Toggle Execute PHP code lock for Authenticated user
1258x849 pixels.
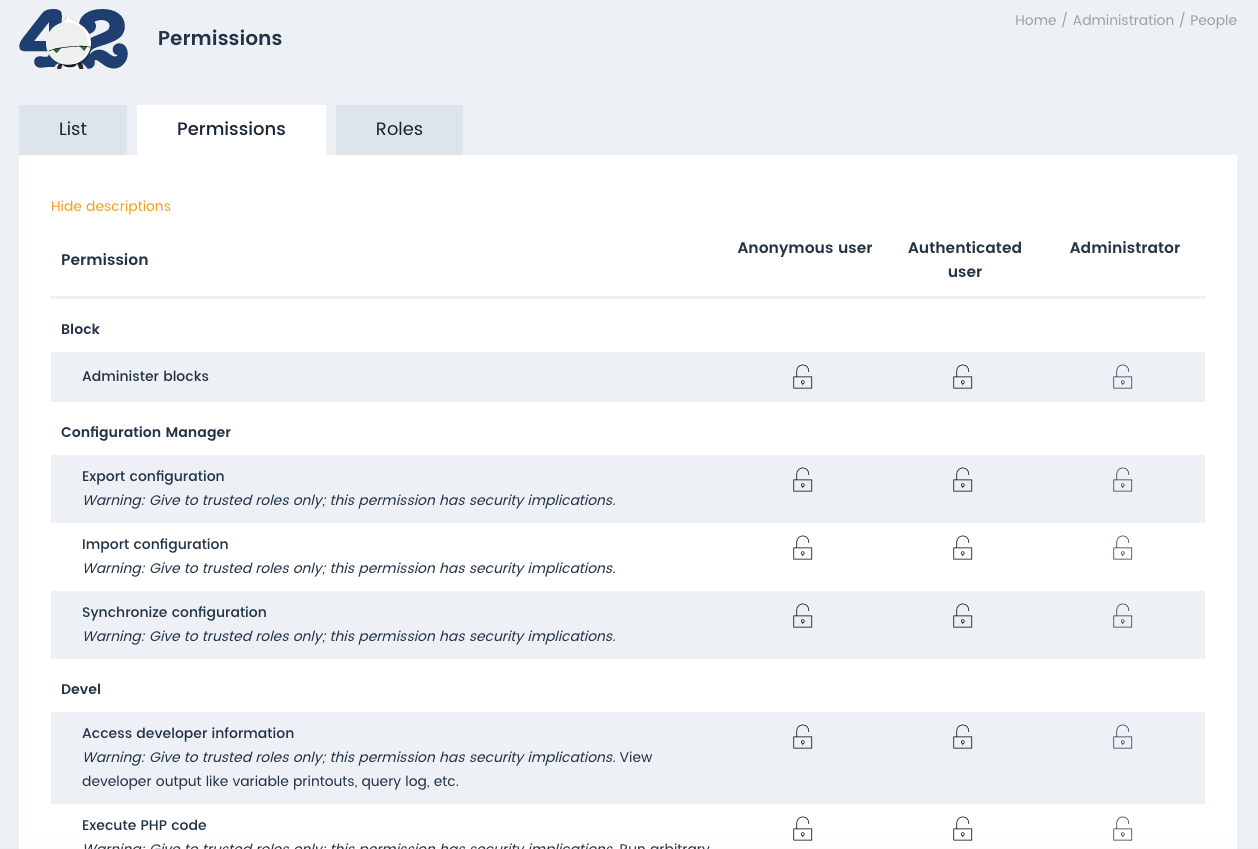pyautogui.click(x=963, y=829)
